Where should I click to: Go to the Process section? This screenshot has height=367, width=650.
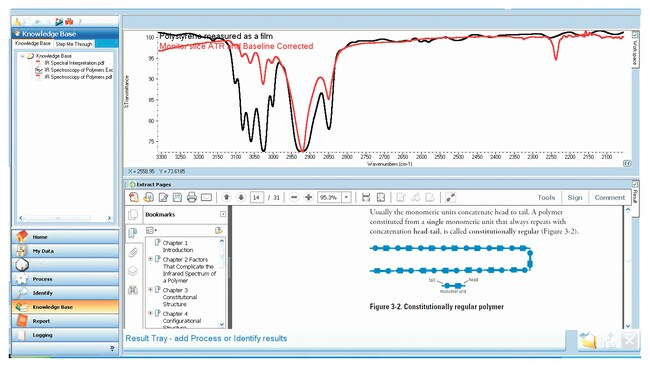65,279
